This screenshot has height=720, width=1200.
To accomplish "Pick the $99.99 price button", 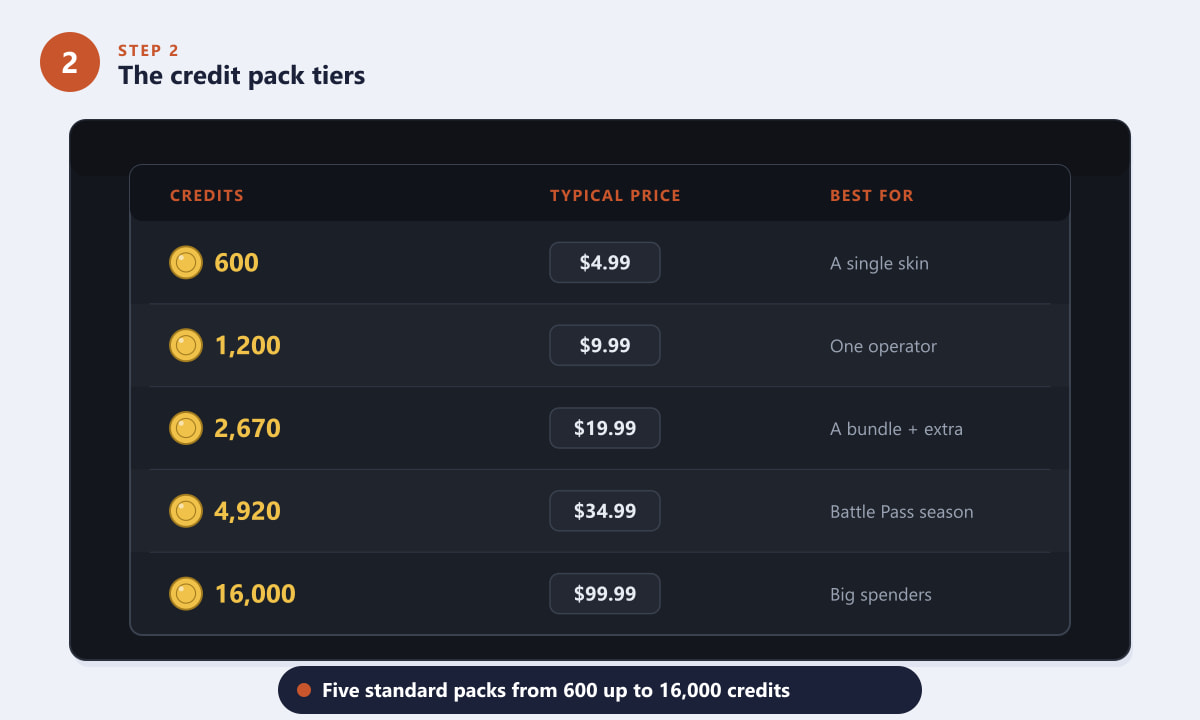I will click(605, 594).
